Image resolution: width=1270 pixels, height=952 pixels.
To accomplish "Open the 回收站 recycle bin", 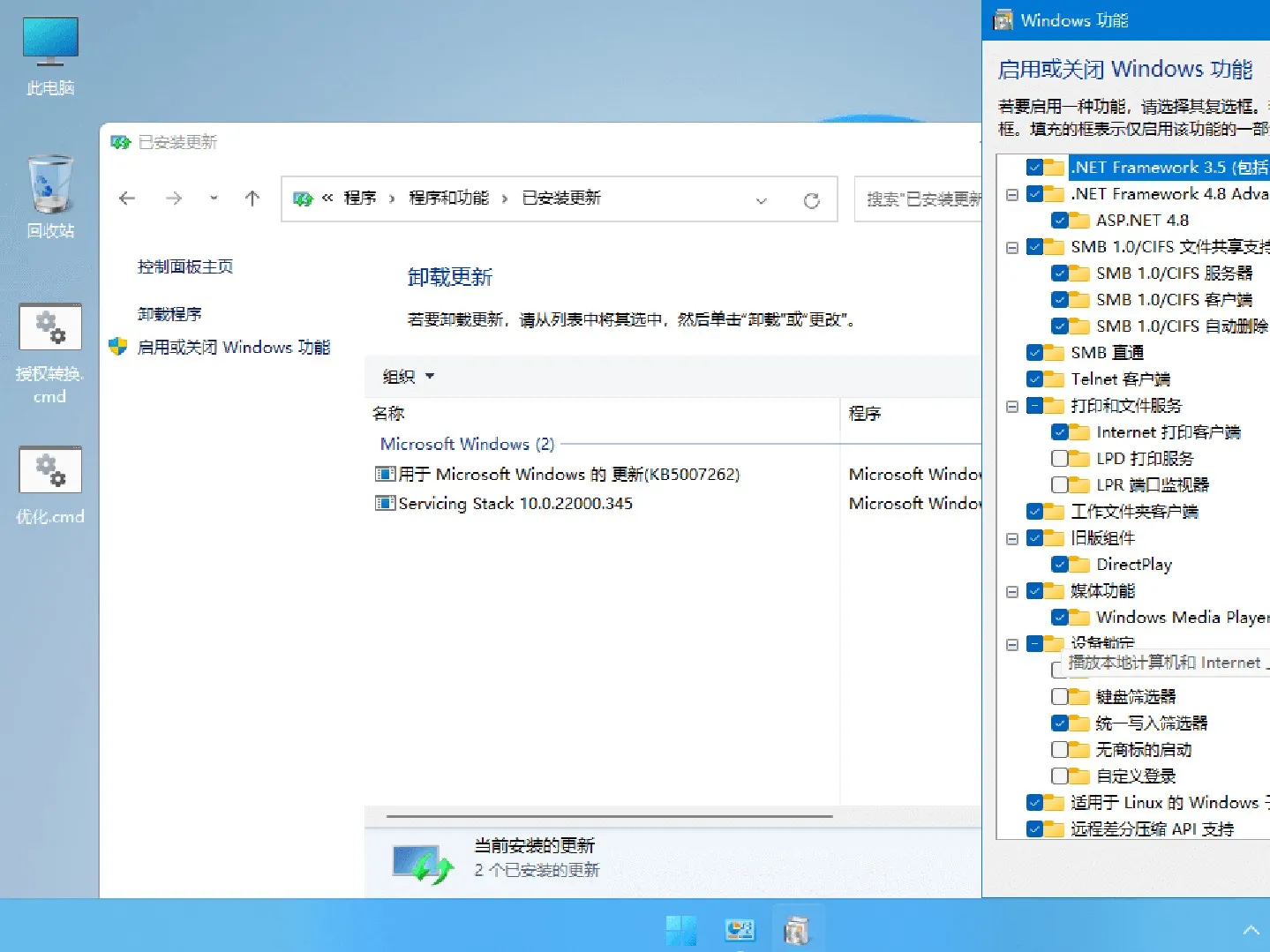I will point(49,194).
